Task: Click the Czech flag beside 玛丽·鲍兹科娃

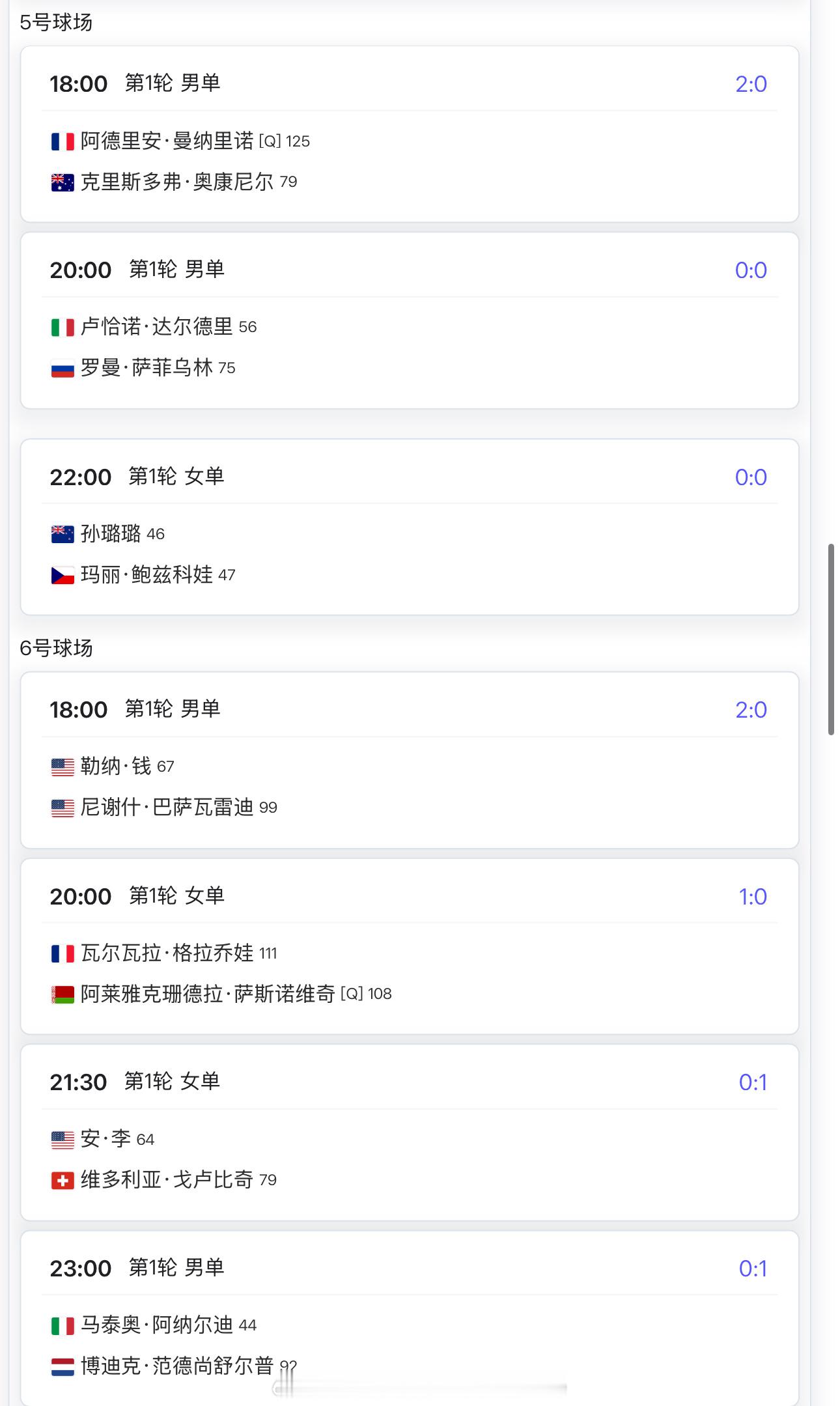Action: (x=63, y=575)
